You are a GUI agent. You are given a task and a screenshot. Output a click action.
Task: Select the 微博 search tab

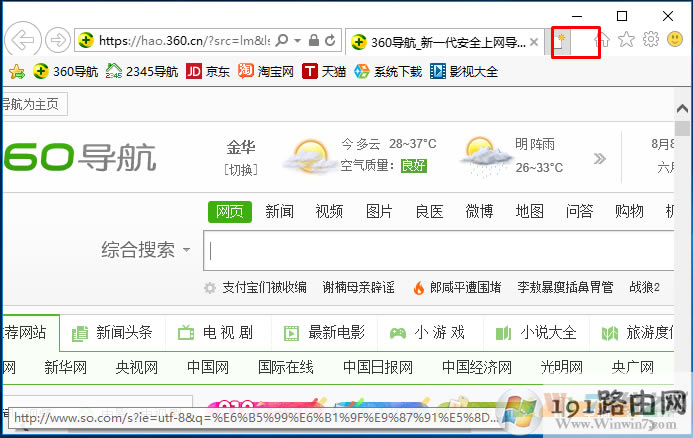pyautogui.click(x=479, y=211)
